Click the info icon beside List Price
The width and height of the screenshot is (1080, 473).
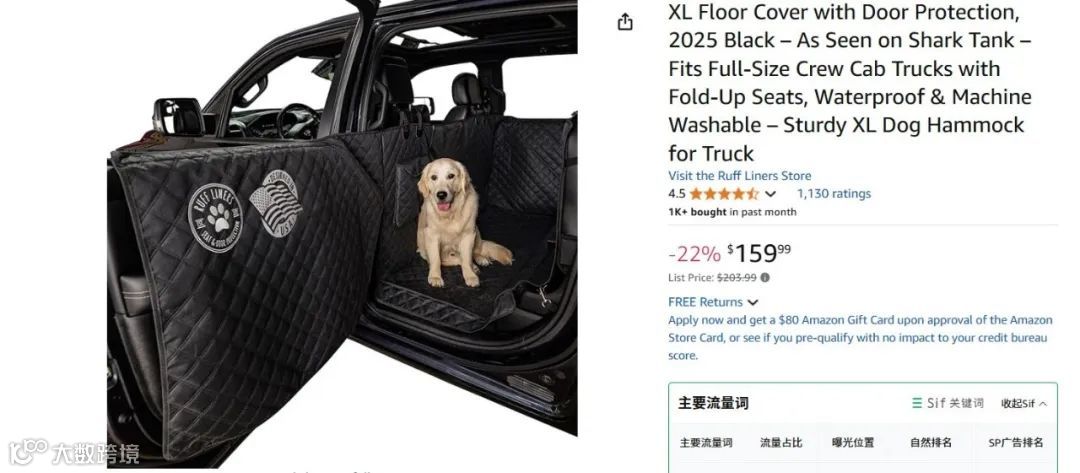[x=765, y=277]
